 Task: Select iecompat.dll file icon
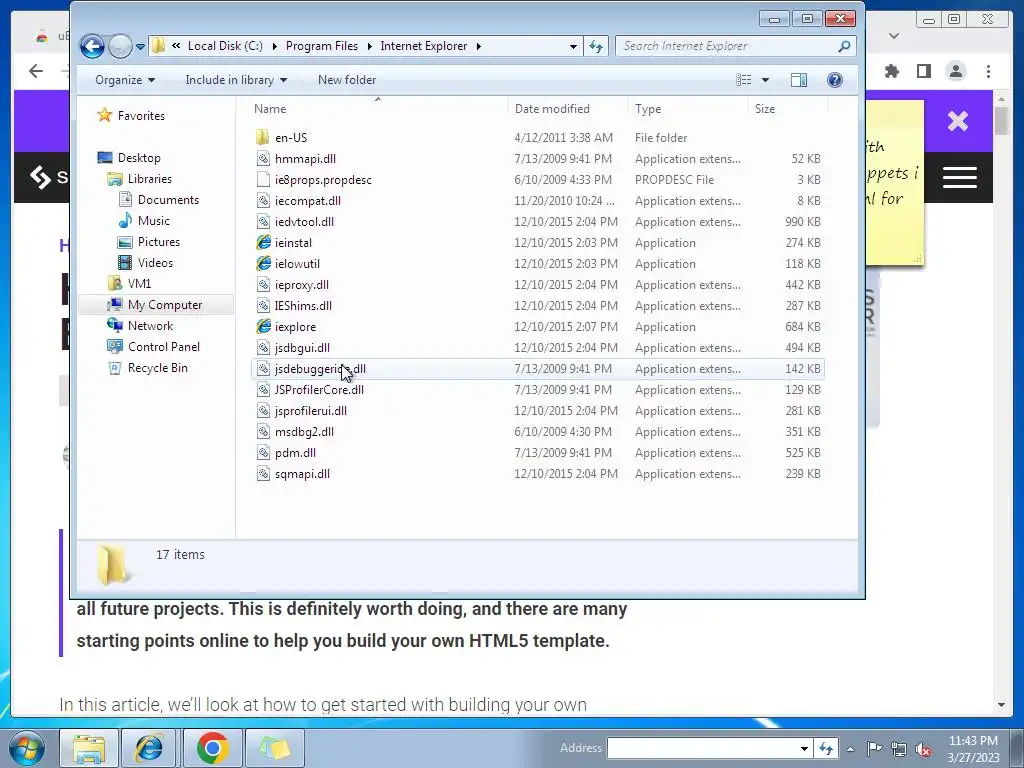coord(263,200)
